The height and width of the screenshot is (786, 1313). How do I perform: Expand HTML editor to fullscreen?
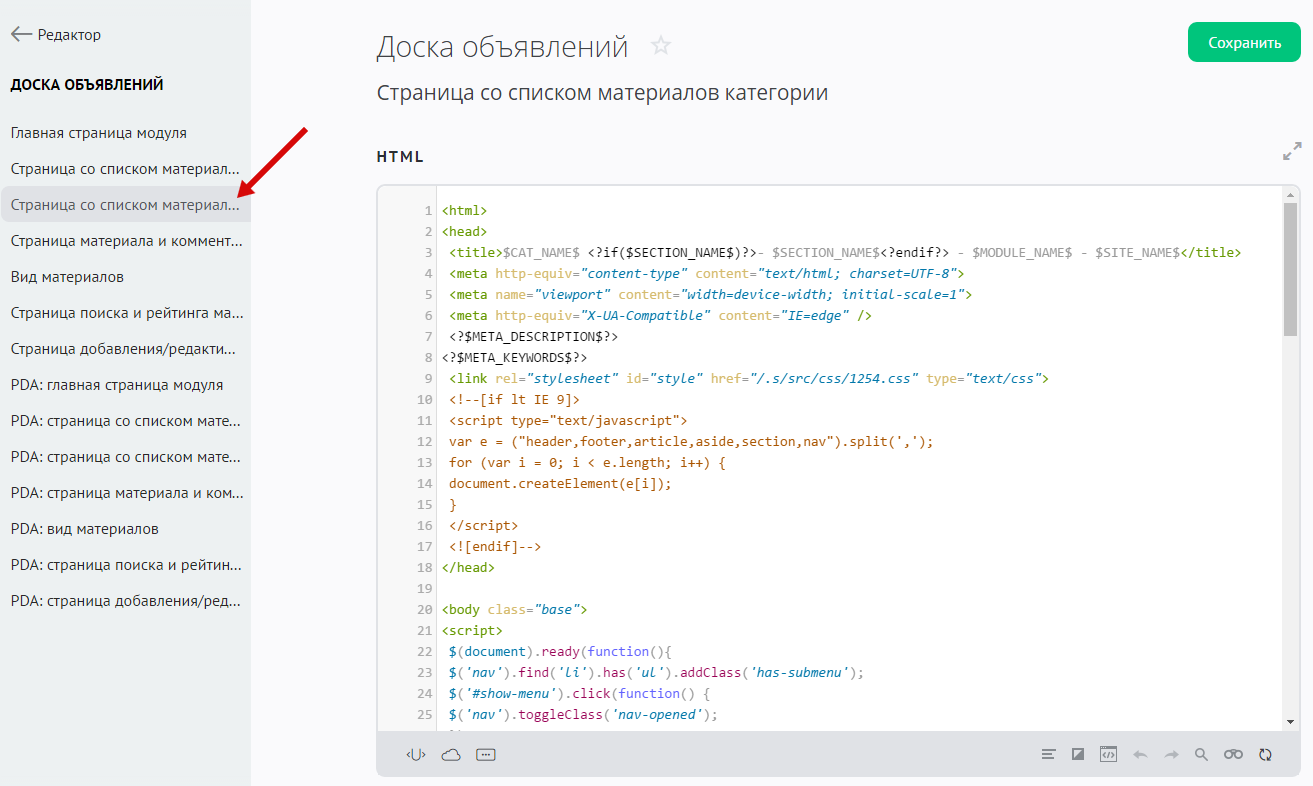(1292, 152)
